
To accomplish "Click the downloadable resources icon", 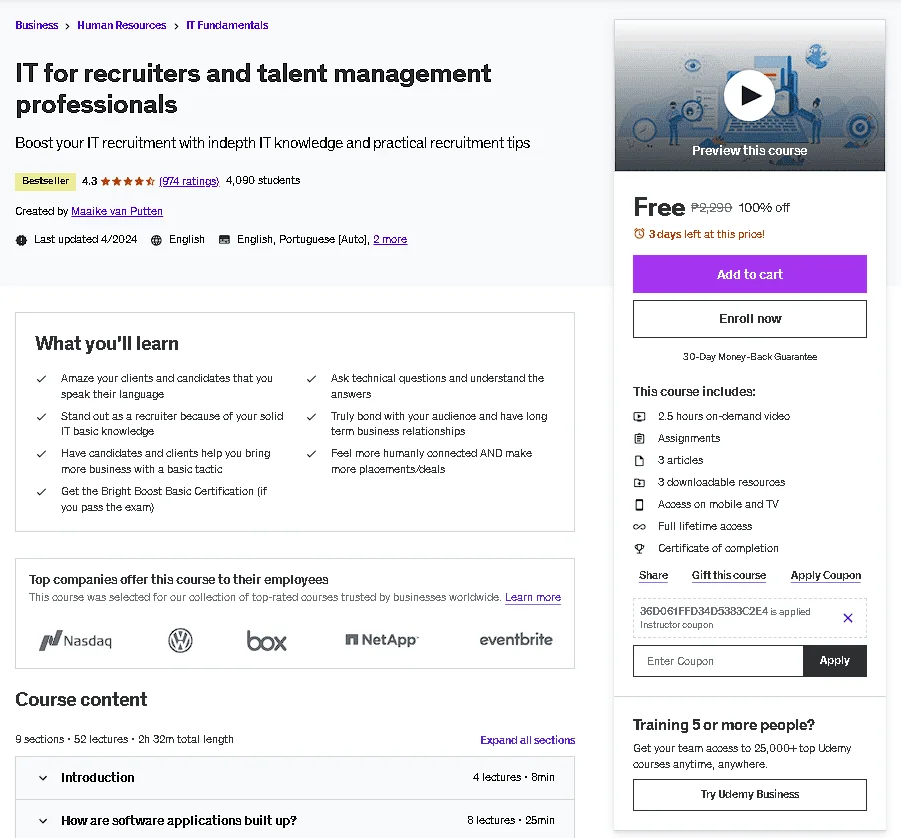I will [x=639, y=482].
